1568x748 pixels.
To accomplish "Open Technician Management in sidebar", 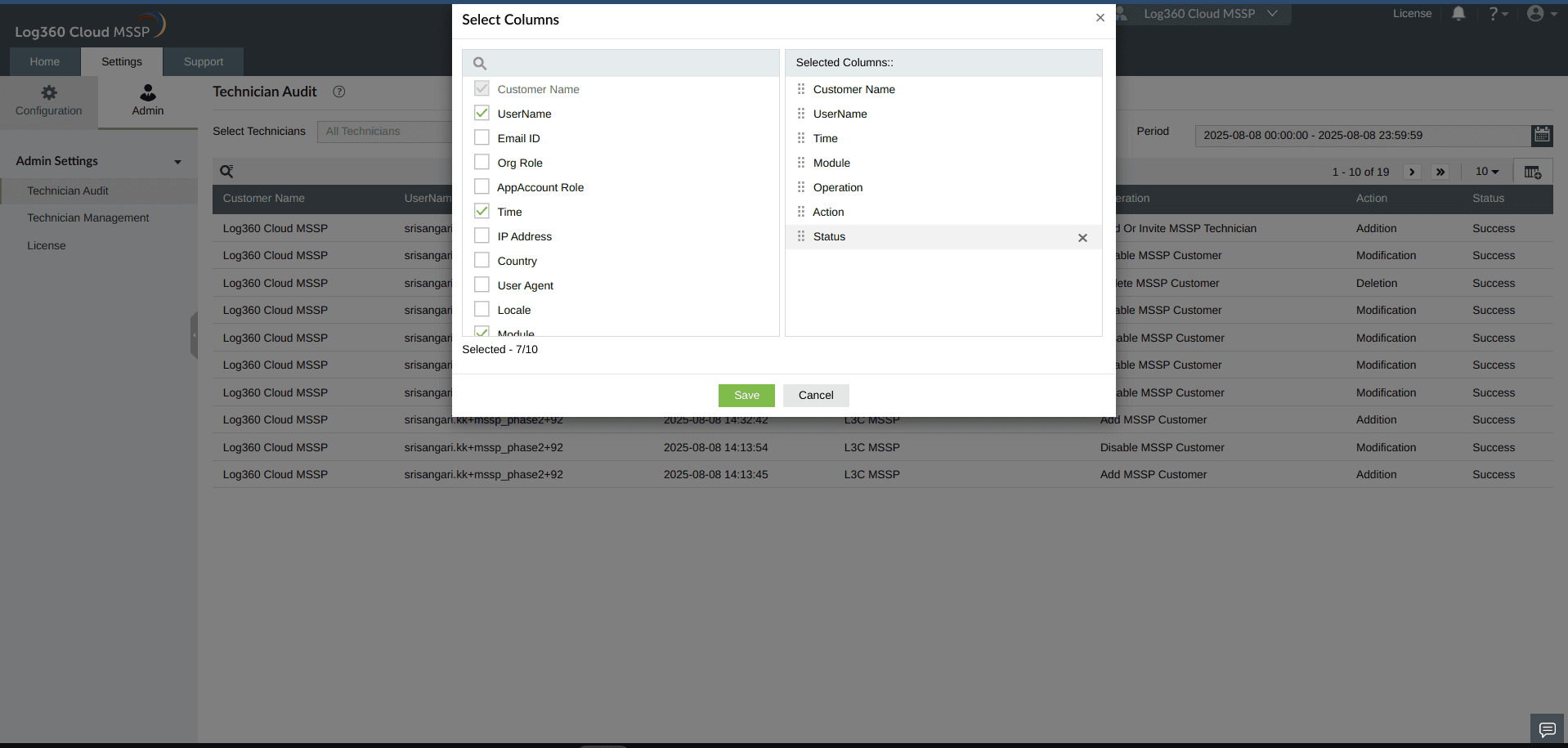I will click(88, 217).
